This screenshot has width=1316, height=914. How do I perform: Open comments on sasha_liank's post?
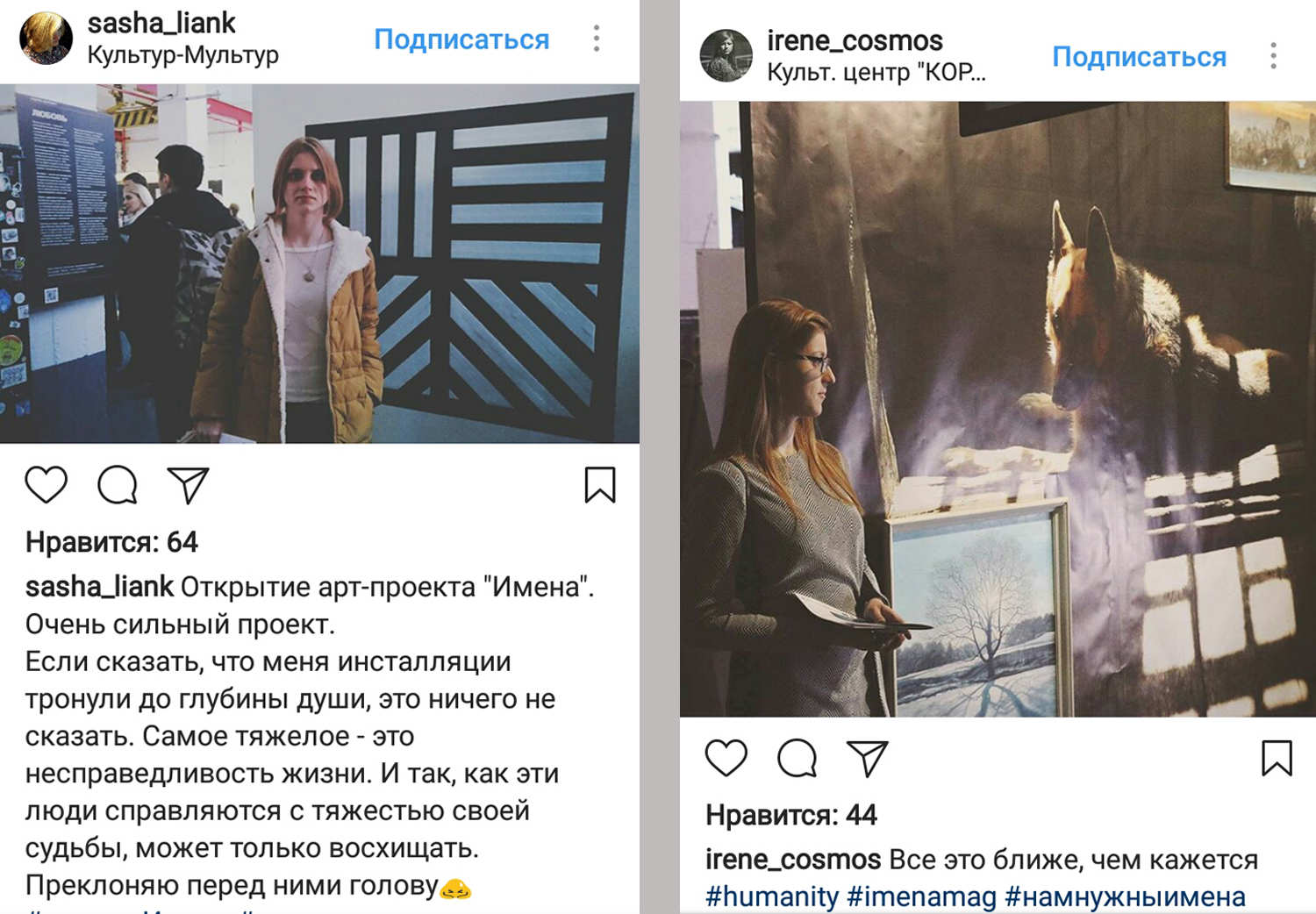117,484
